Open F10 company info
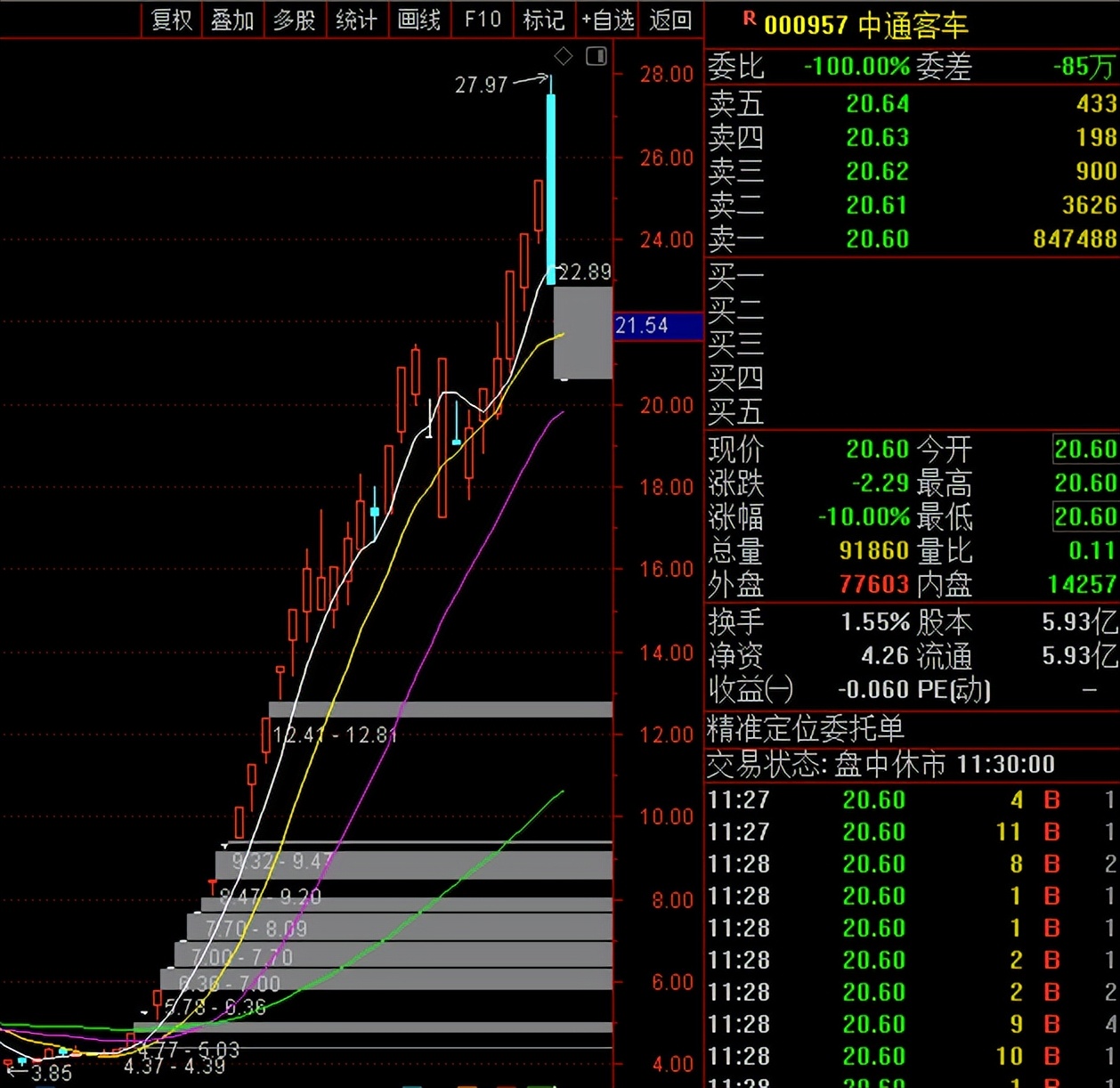The height and width of the screenshot is (1088, 1120). (483, 20)
